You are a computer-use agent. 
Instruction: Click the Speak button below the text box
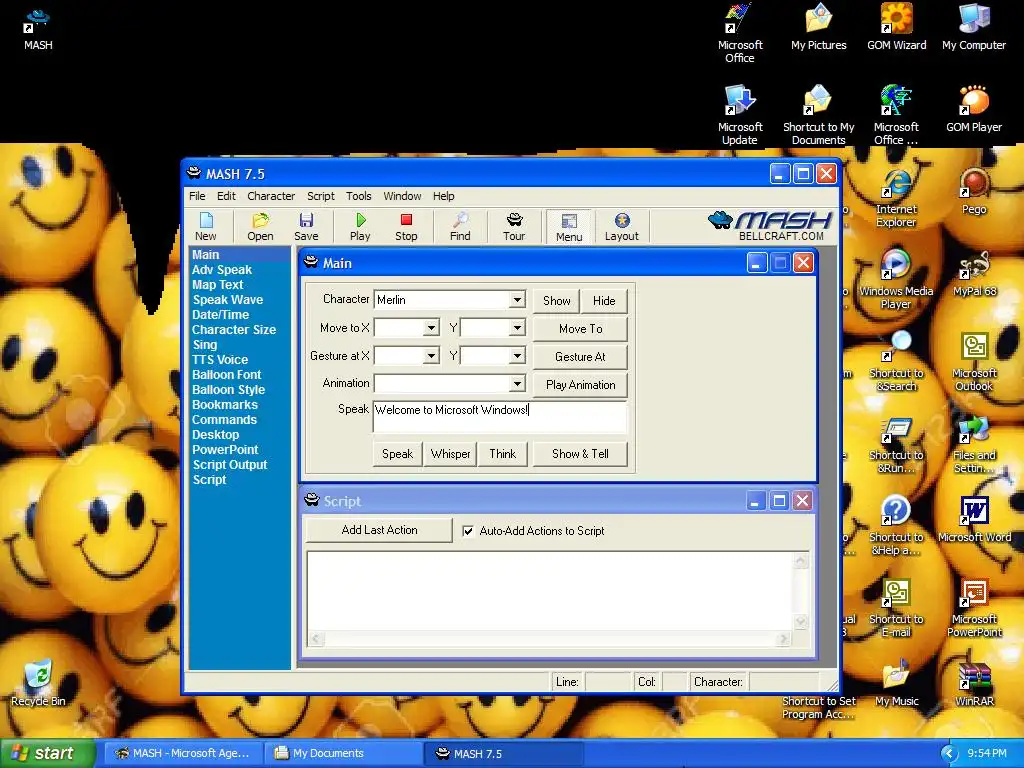[x=398, y=454]
